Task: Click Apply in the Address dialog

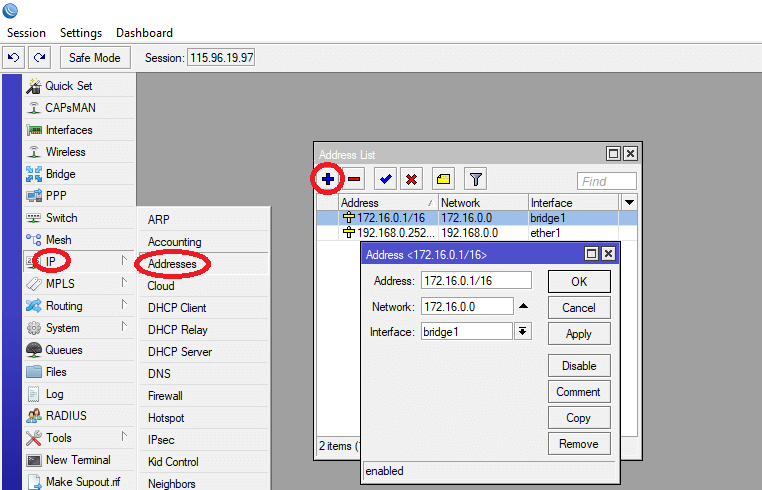Action: point(579,334)
